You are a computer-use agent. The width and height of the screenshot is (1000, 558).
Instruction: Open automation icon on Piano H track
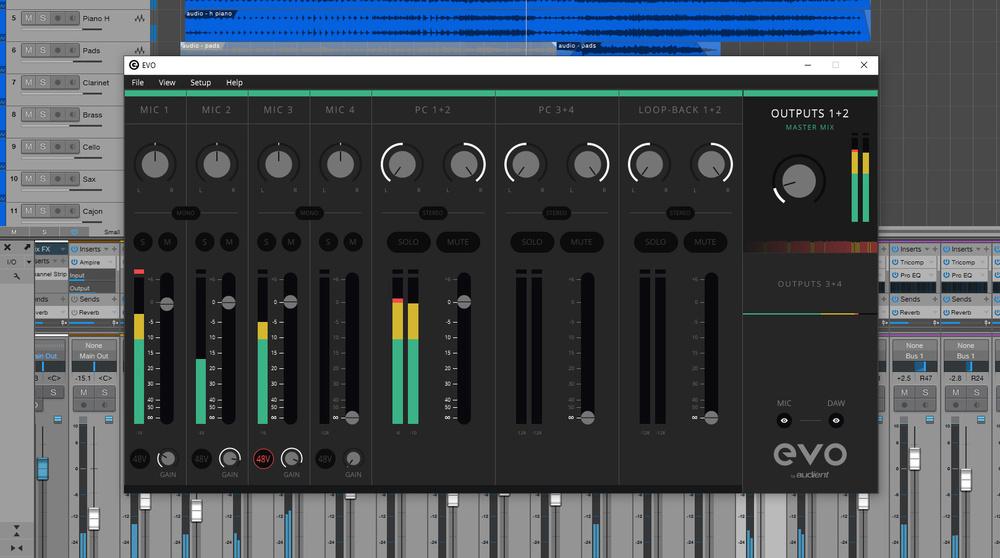tap(140, 18)
